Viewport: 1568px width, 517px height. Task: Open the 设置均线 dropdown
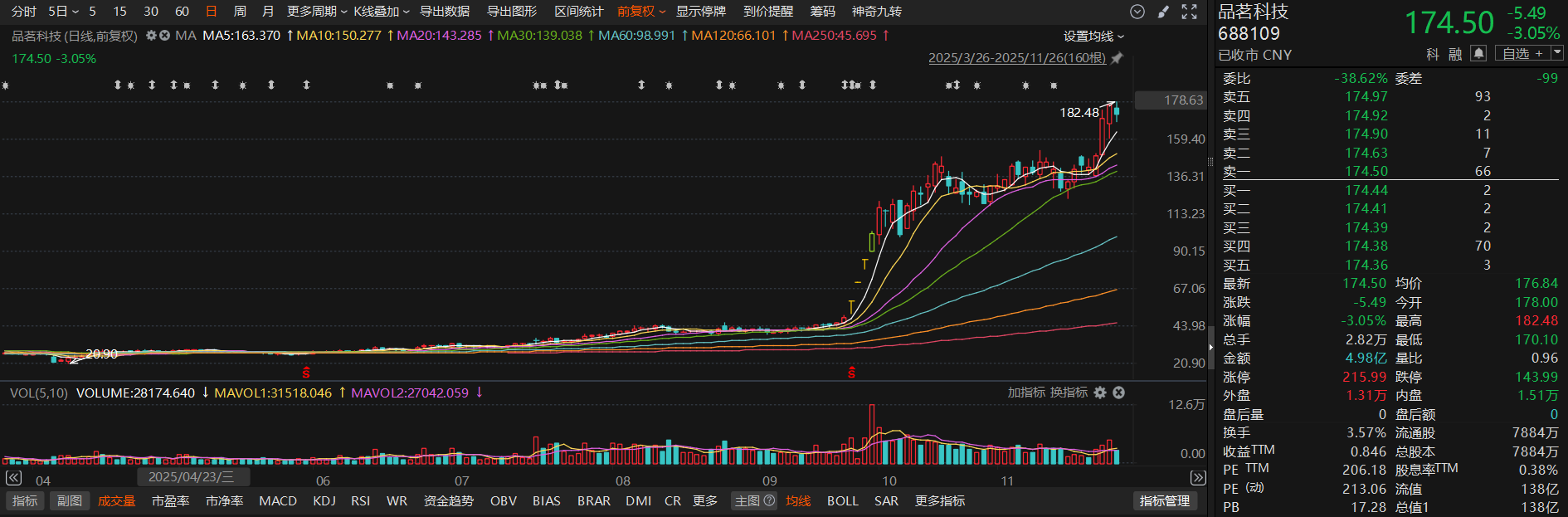(1093, 37)
